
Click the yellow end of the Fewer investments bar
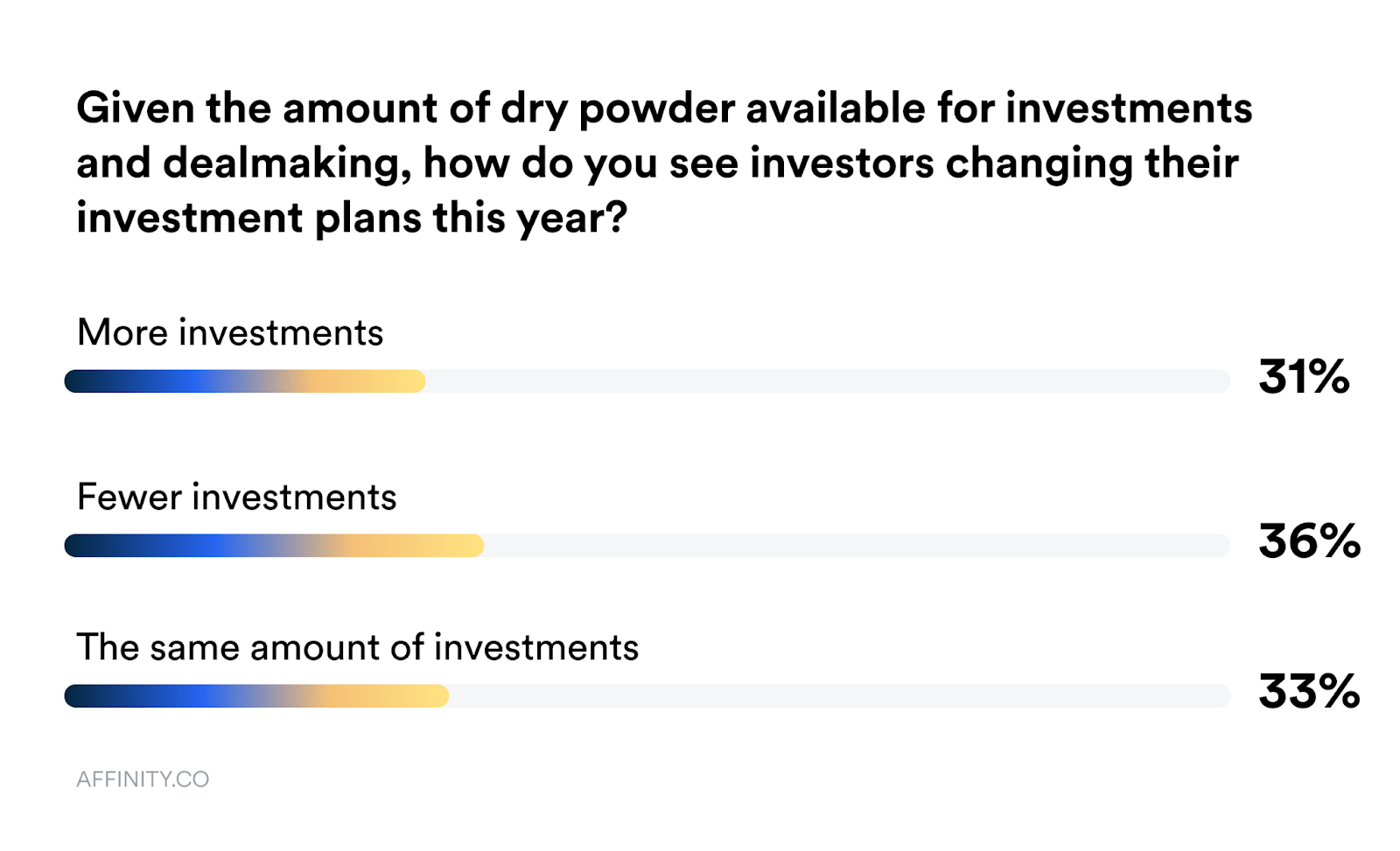tap(464, 546)
